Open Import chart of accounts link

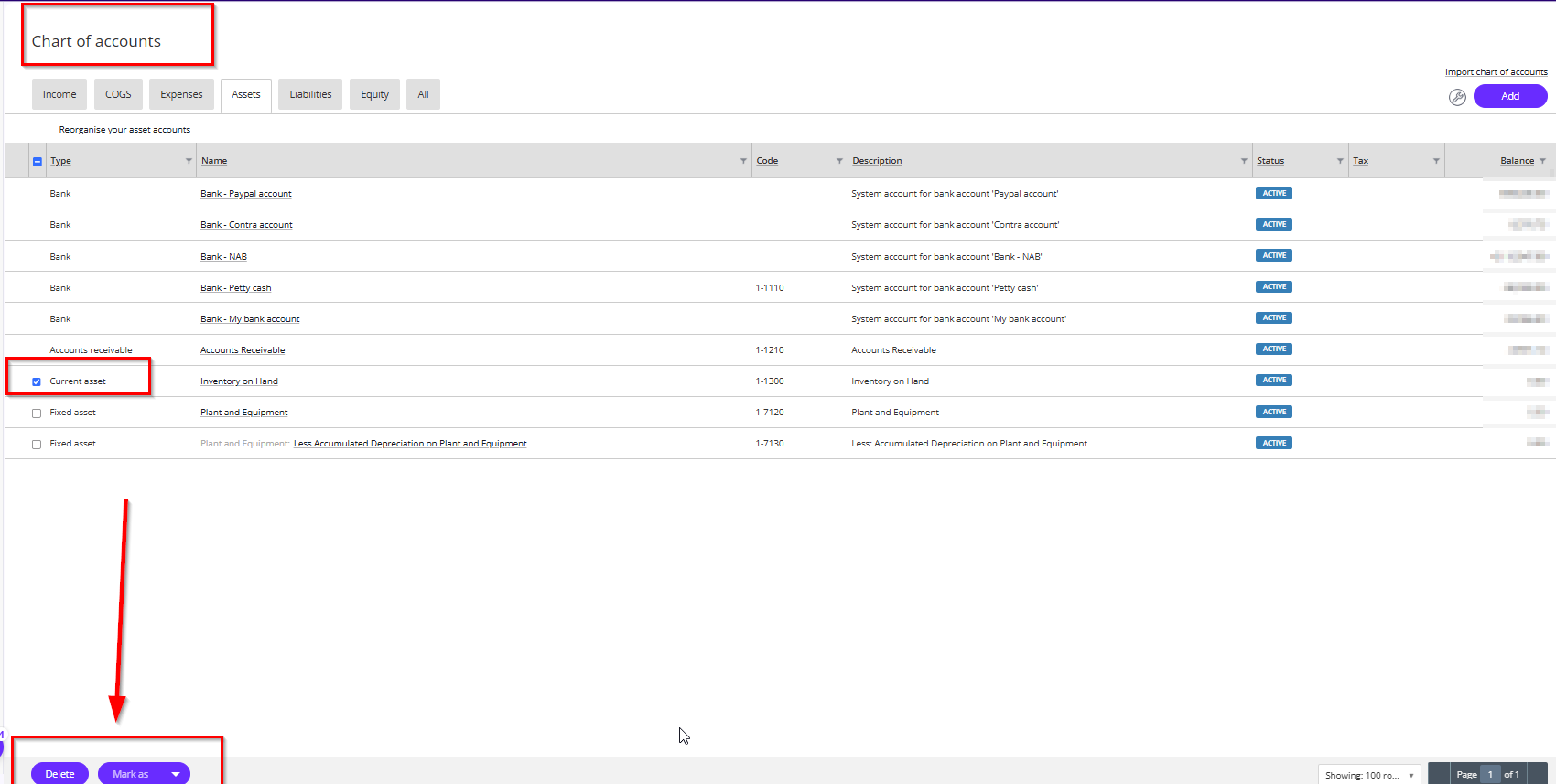(1497, 72)
